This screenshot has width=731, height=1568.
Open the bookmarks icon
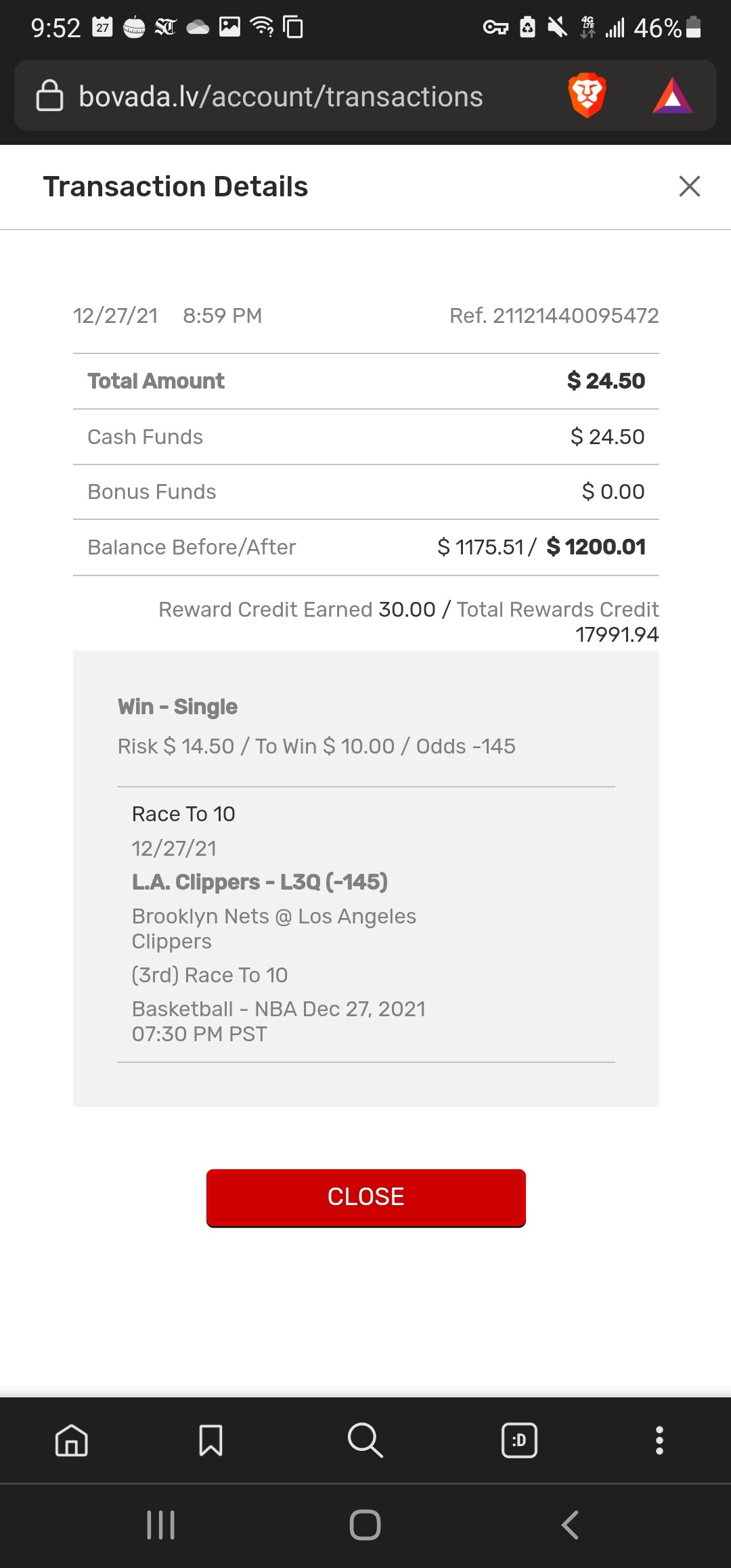pos(211,1440)
